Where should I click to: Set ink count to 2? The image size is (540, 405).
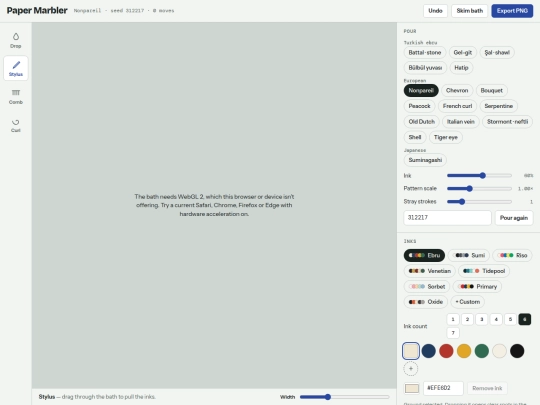click(467, 319)
